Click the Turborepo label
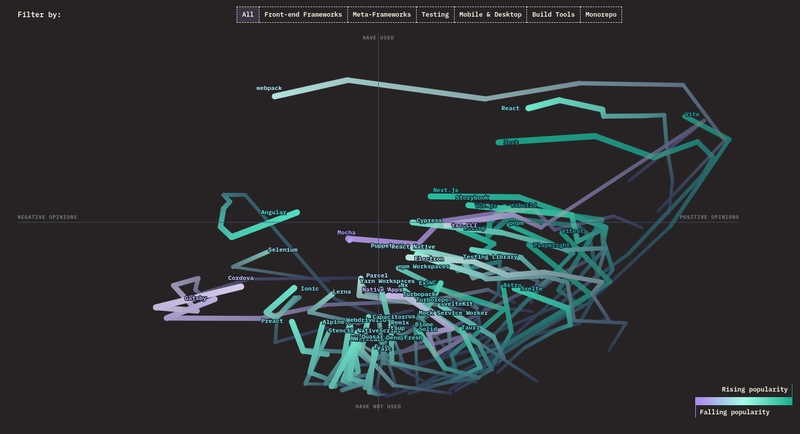The height and width of the screenshot is (434, 800). [433, 300]
